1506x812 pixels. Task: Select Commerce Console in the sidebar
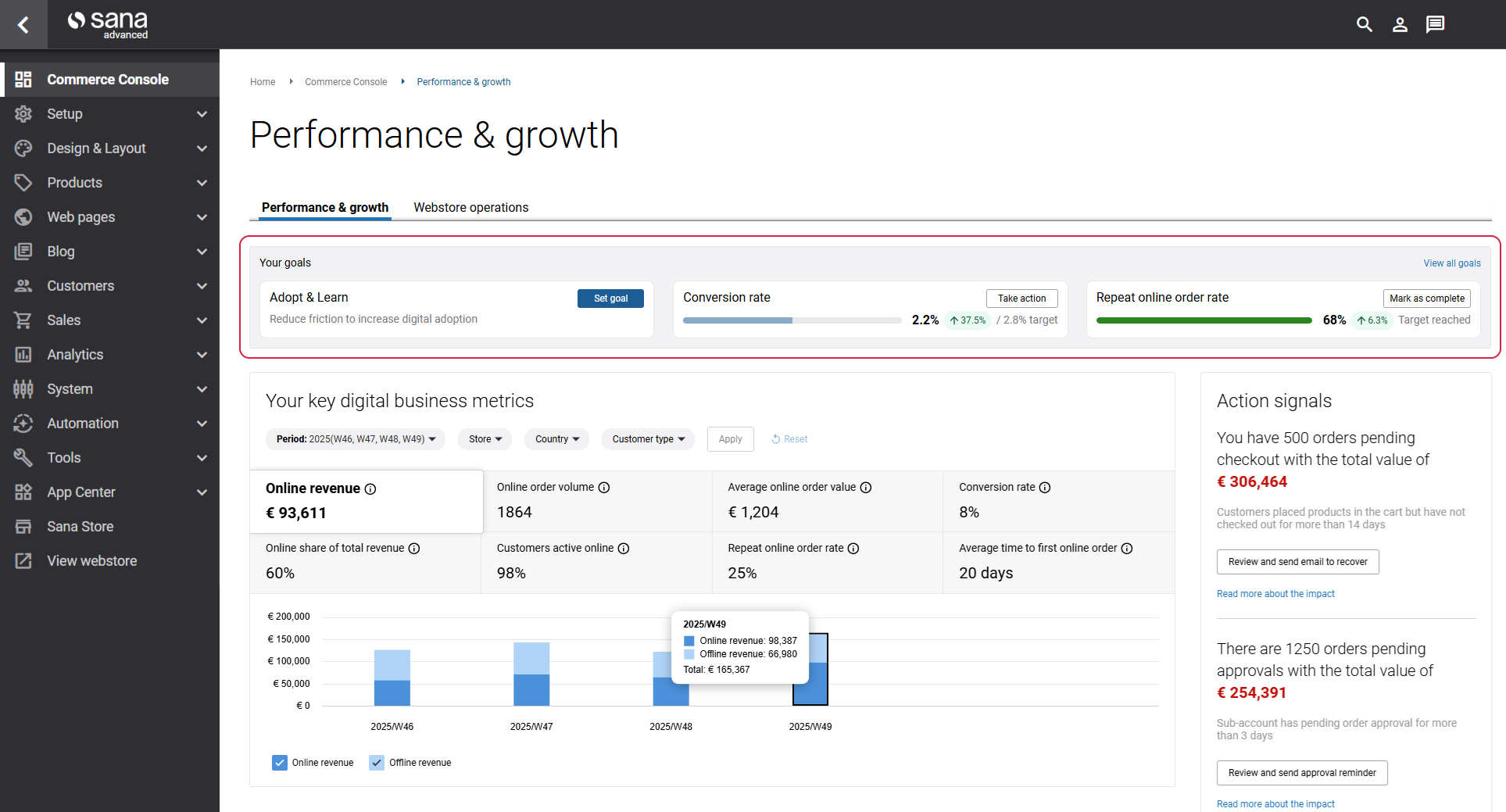108,80
